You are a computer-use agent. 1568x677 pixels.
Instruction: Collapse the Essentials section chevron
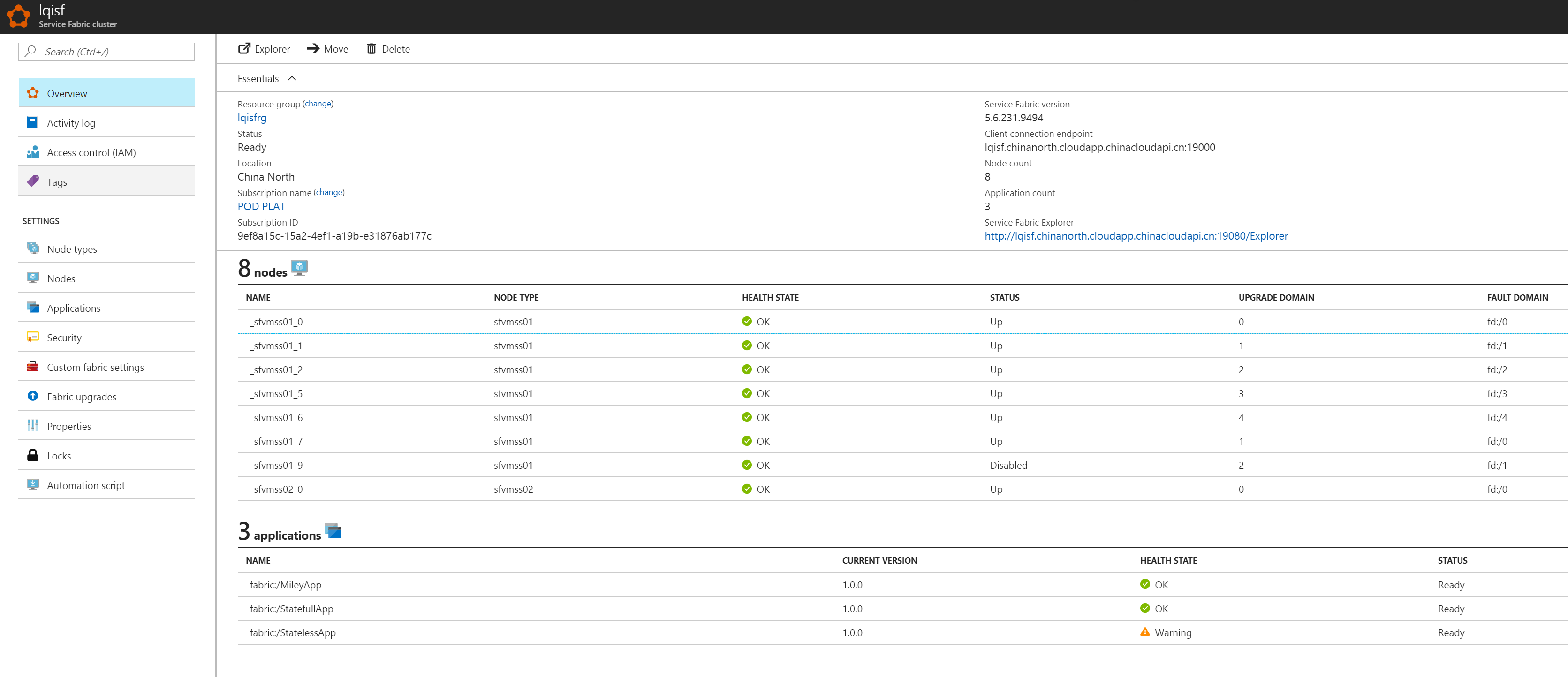(x=292, y=78)
